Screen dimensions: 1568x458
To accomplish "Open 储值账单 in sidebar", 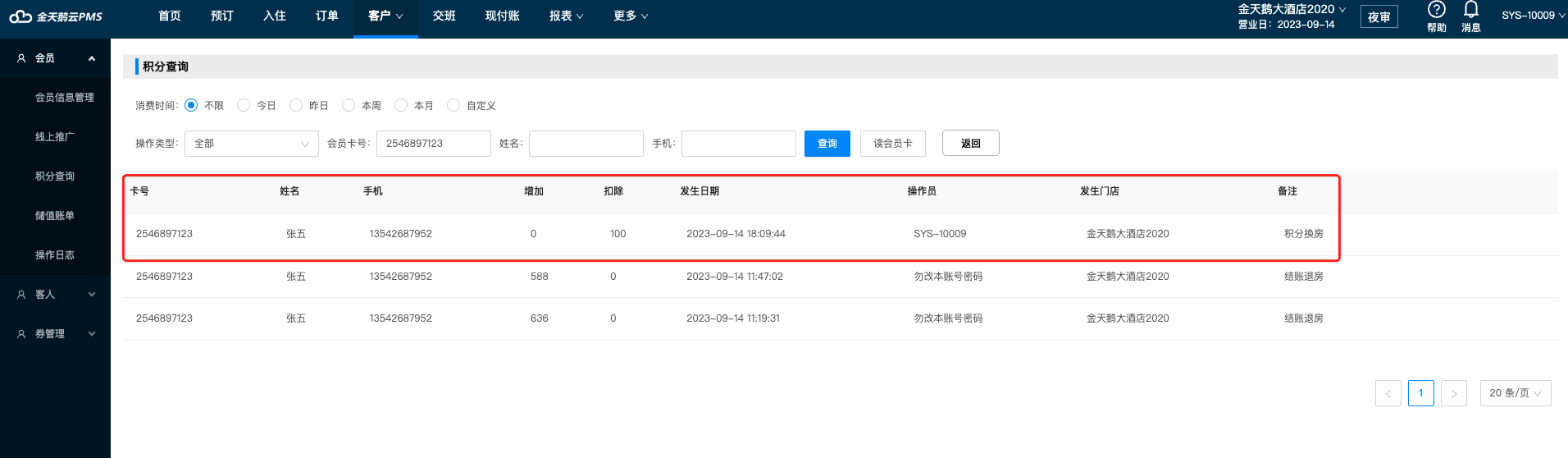I will [x=55, y=216].
